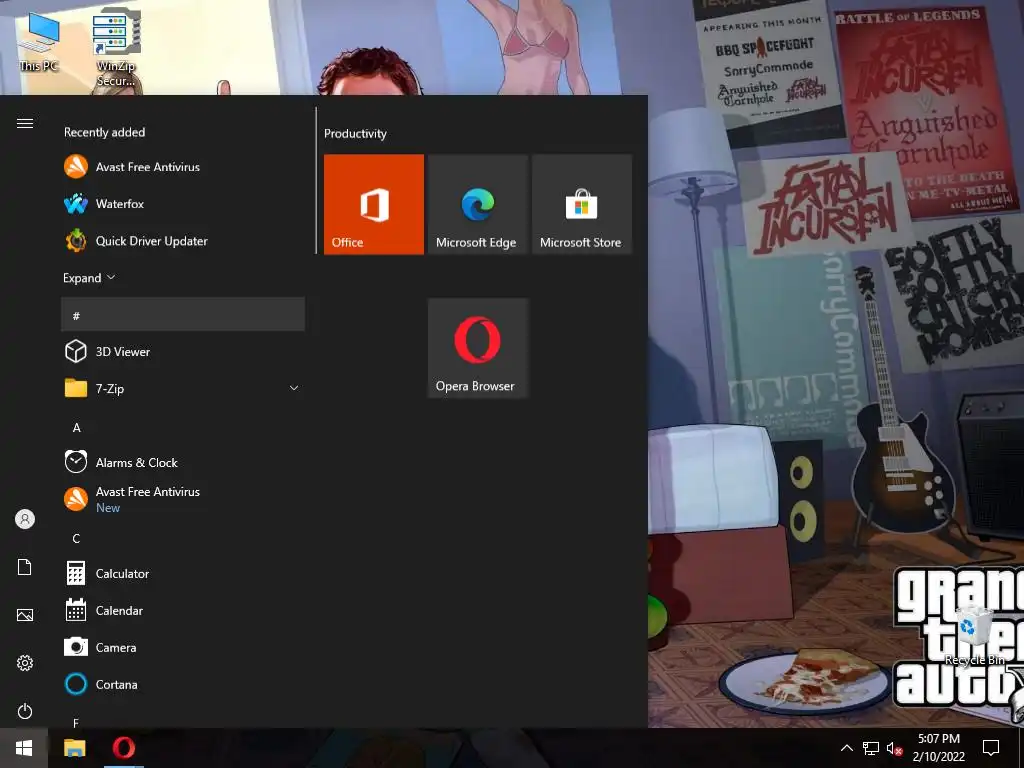The width and height of the screenshot is (1024, 768).
Task: Click the Productivity group title
Action: pyautogui.click(x=355, y=133)
